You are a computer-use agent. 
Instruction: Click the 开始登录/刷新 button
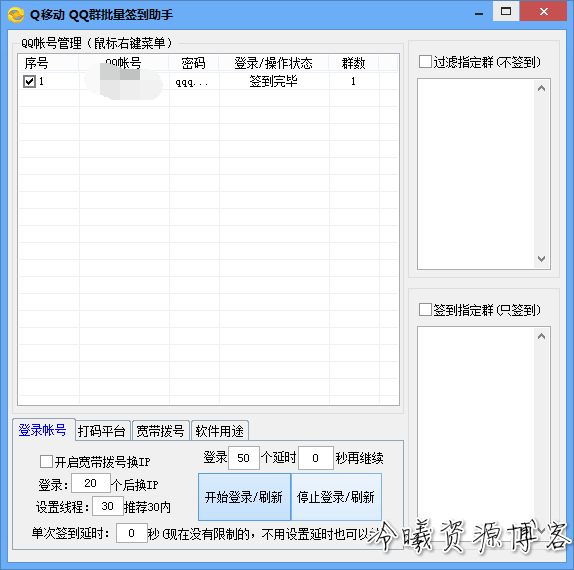click(244, 497)
